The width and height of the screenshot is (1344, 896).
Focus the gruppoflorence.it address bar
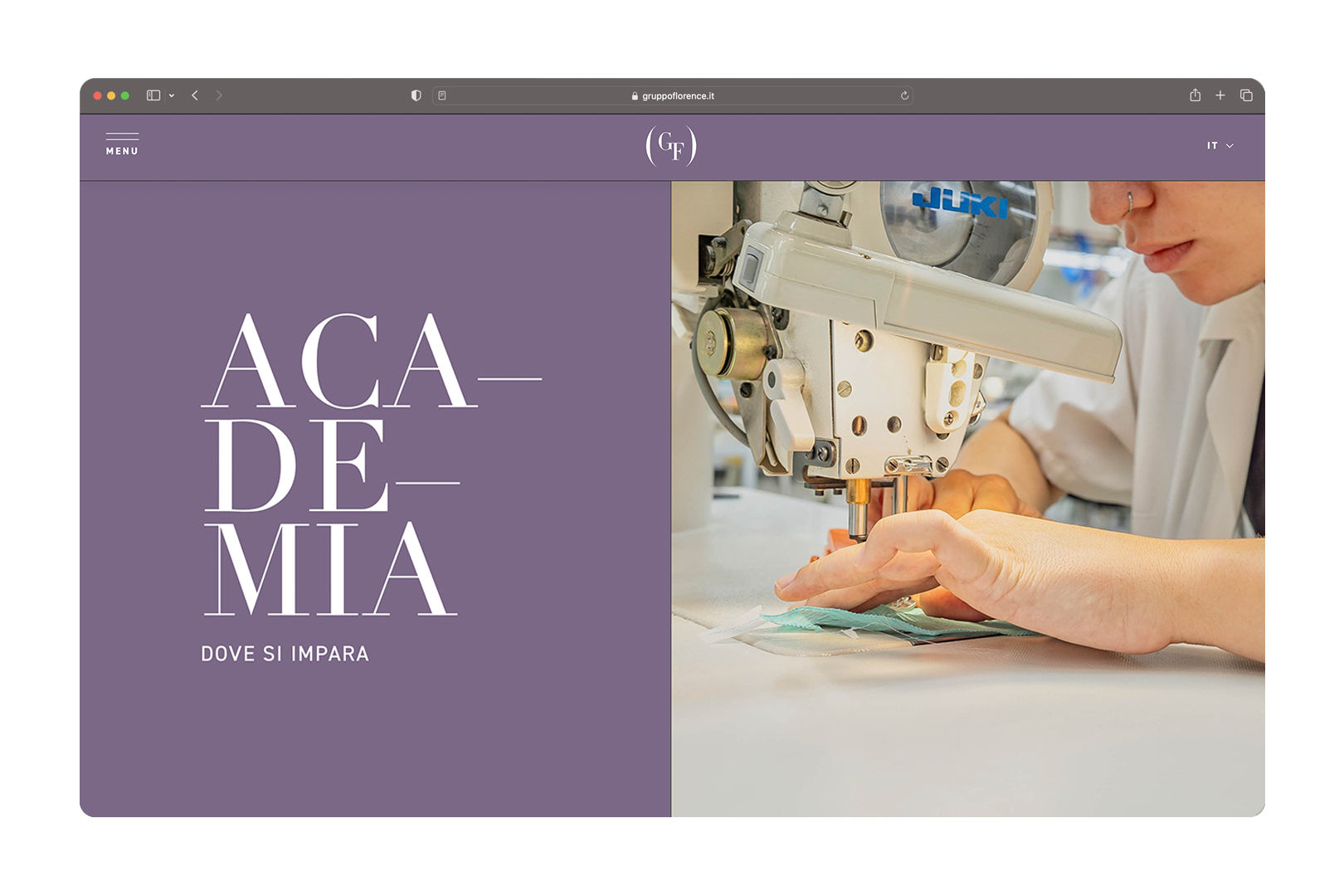point(673,95)
